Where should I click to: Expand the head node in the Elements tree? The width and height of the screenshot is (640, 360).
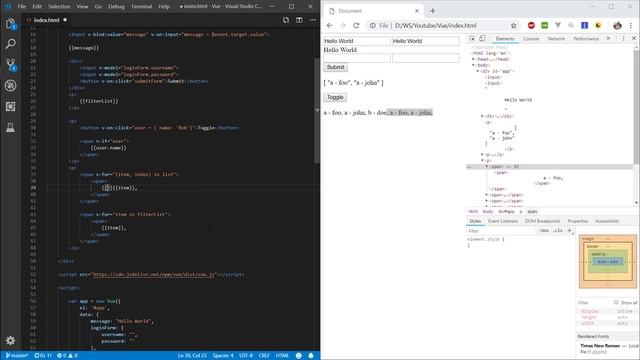point(473,59)
